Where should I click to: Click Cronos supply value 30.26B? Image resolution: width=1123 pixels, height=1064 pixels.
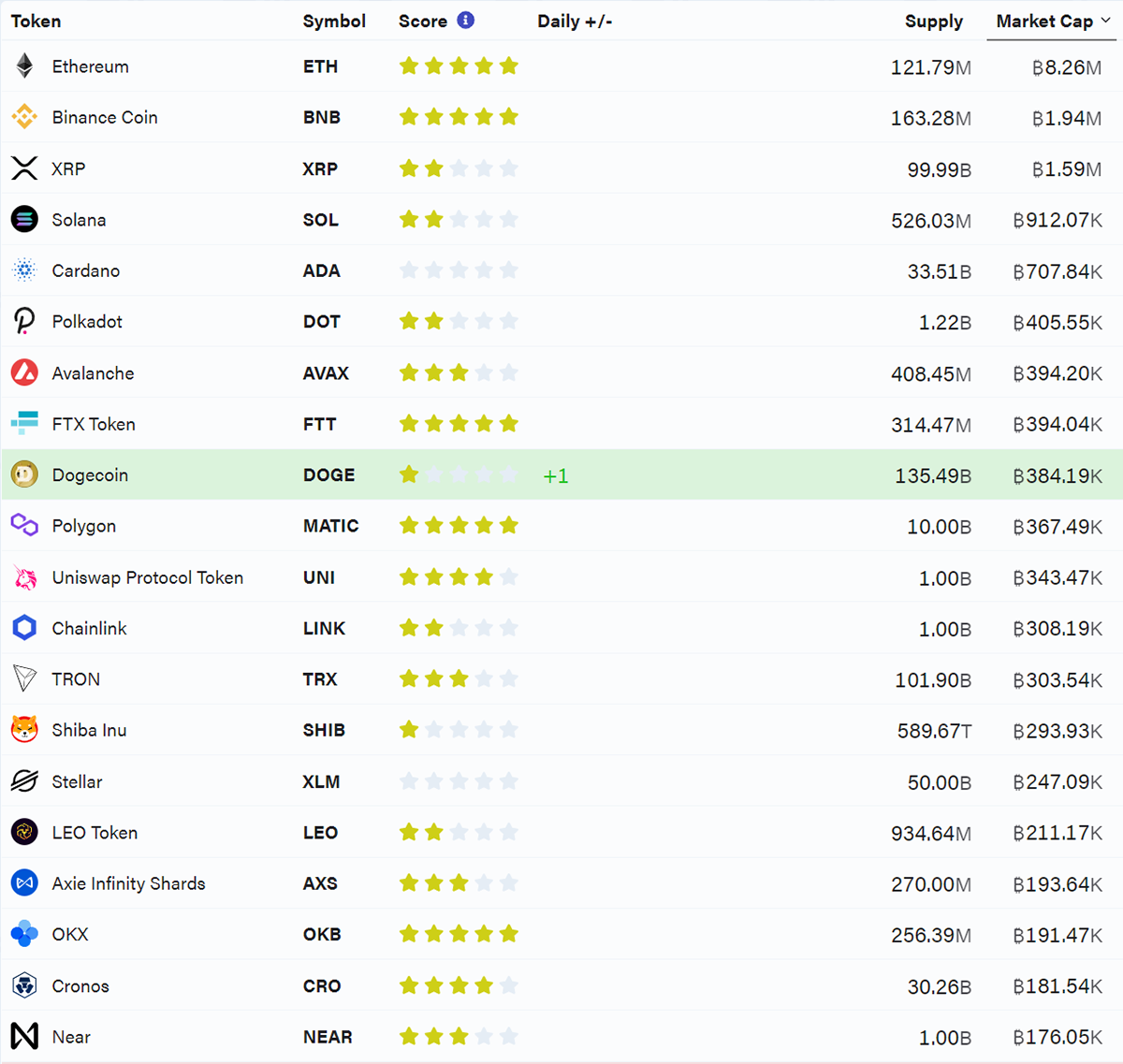tap(940, 987)
